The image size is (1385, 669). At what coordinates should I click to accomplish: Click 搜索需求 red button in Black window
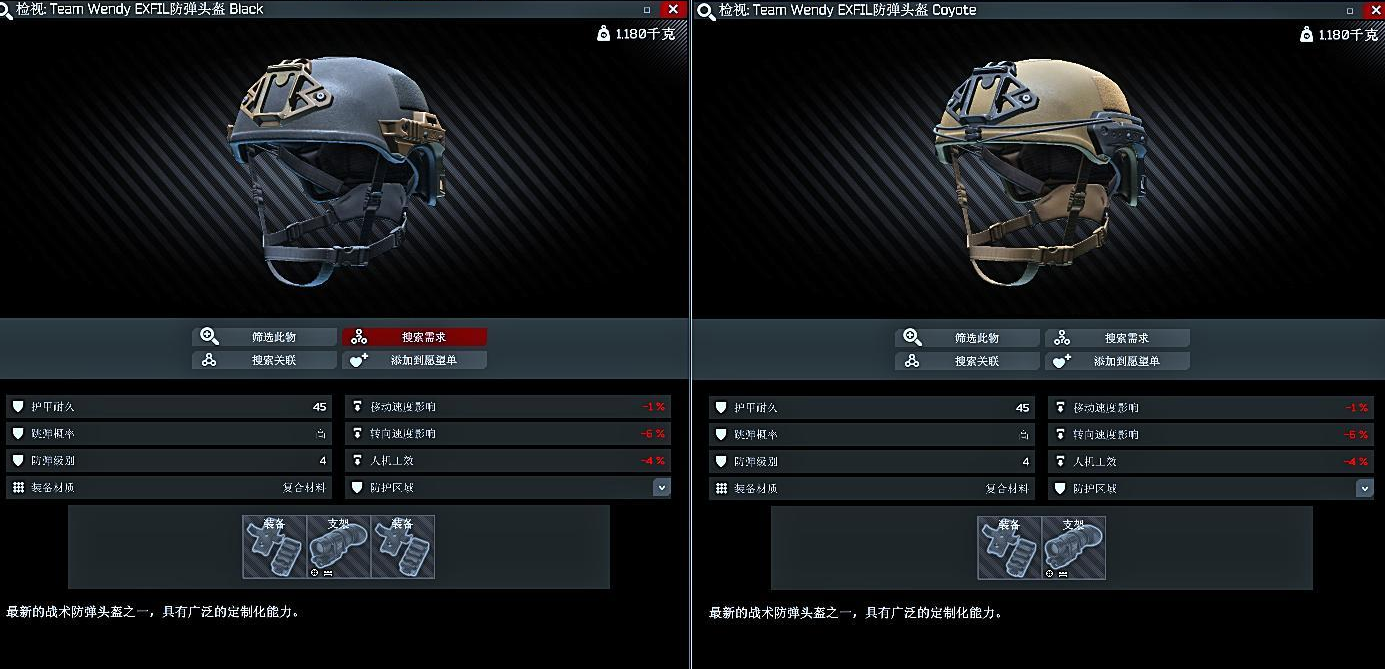pyautogui.click(x=415, y=337)
